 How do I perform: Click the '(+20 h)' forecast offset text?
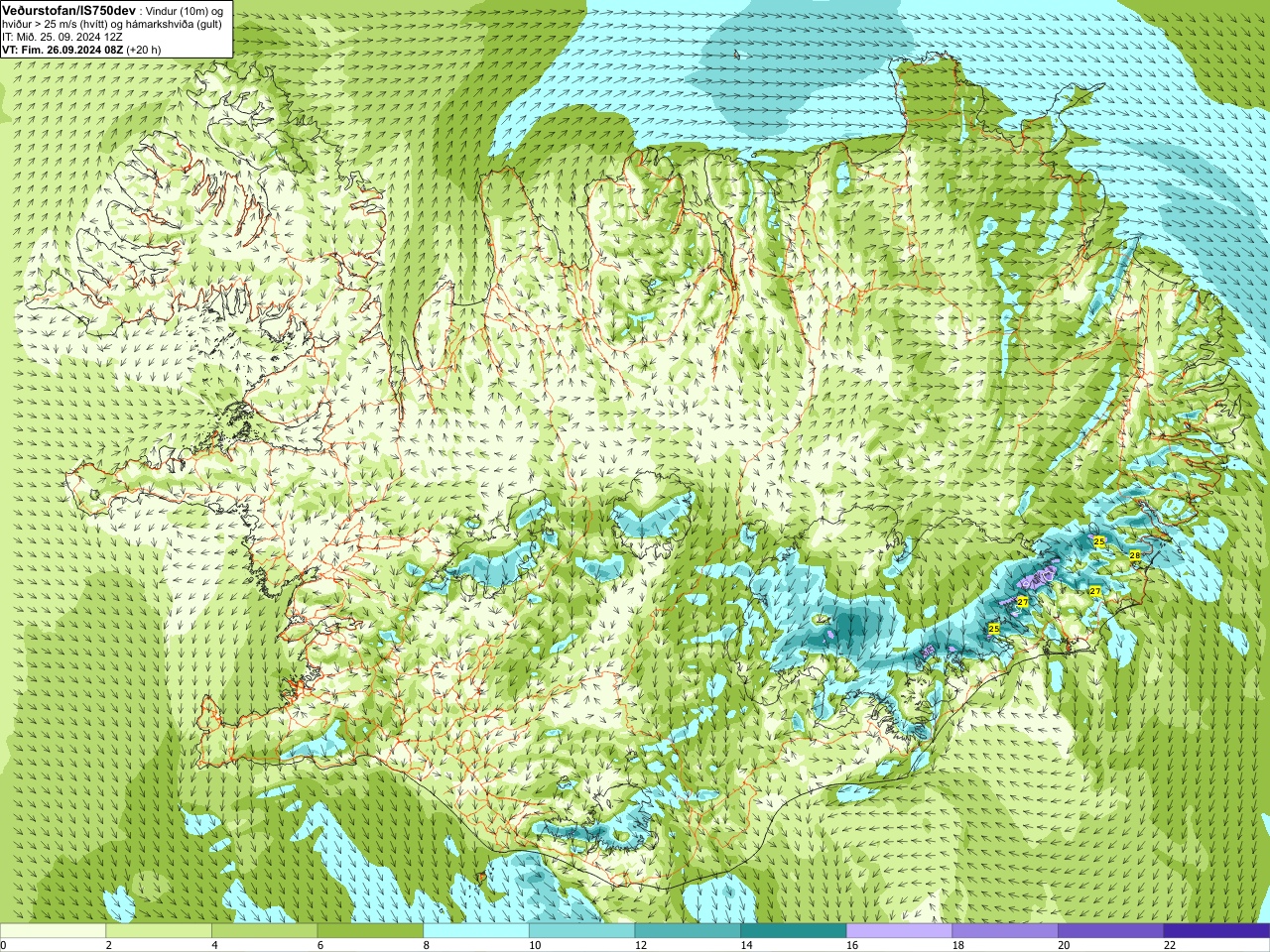pyautogui.click(x=144, y=49)
